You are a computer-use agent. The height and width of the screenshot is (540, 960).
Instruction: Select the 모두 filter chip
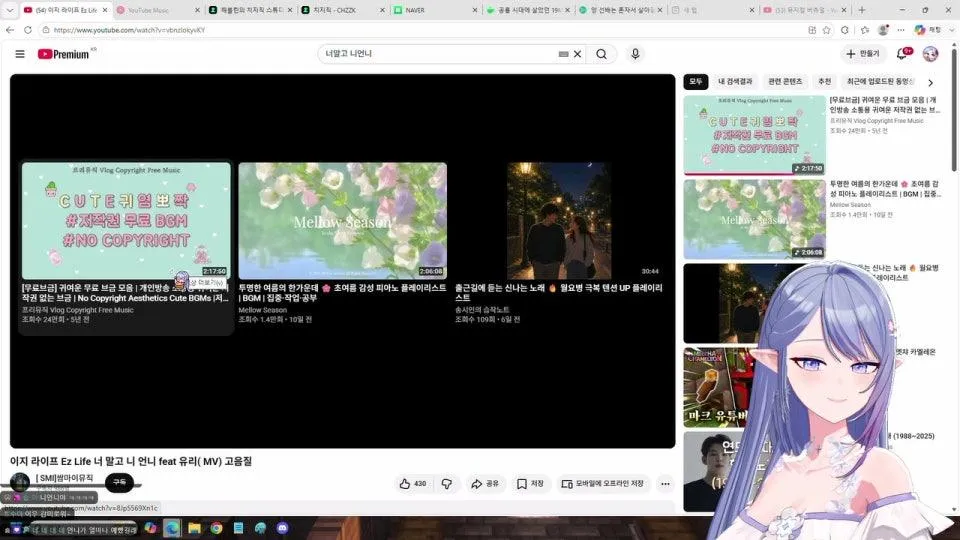click(696, 81)
